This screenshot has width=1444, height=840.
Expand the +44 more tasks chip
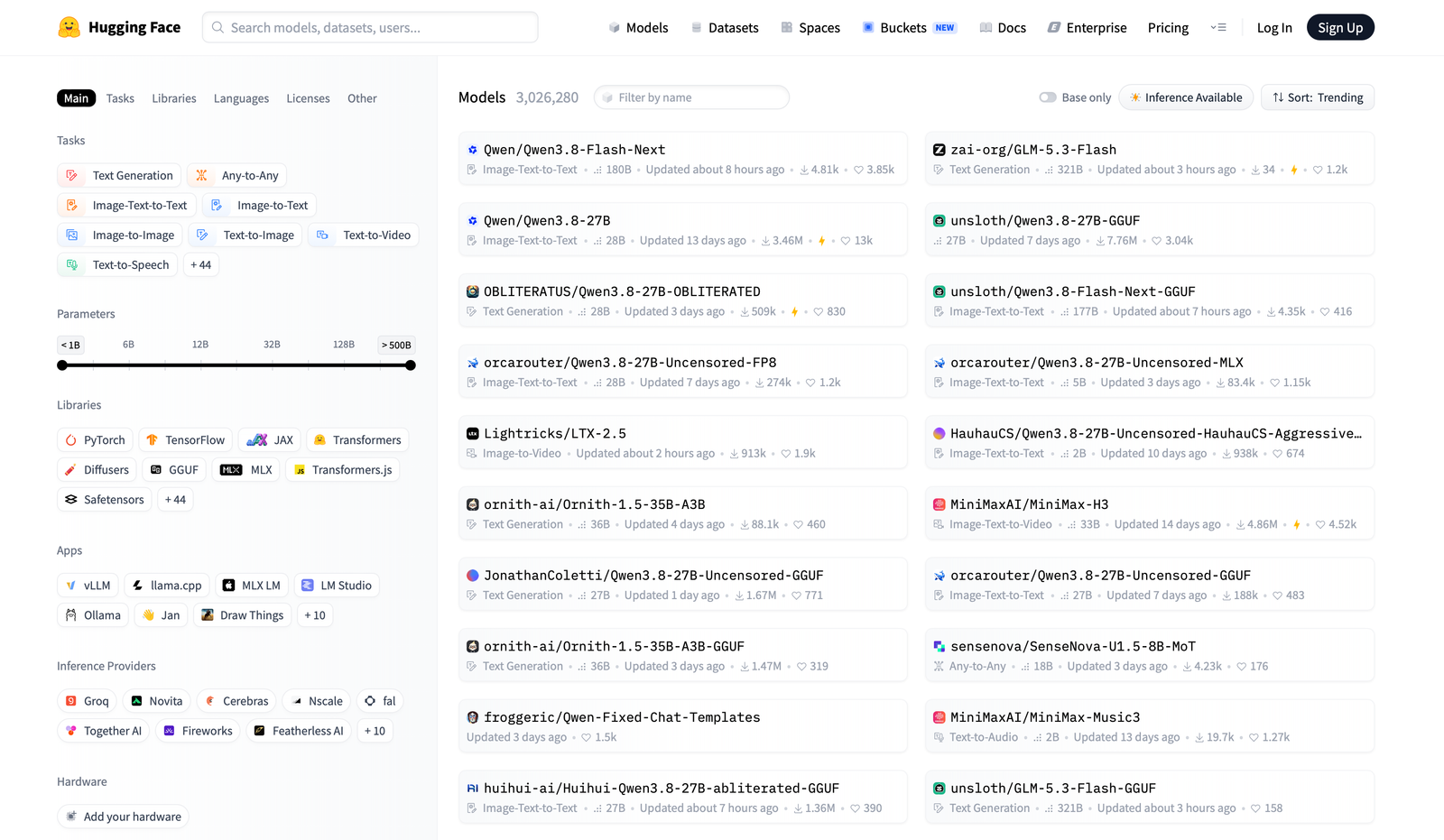[201, 265]
